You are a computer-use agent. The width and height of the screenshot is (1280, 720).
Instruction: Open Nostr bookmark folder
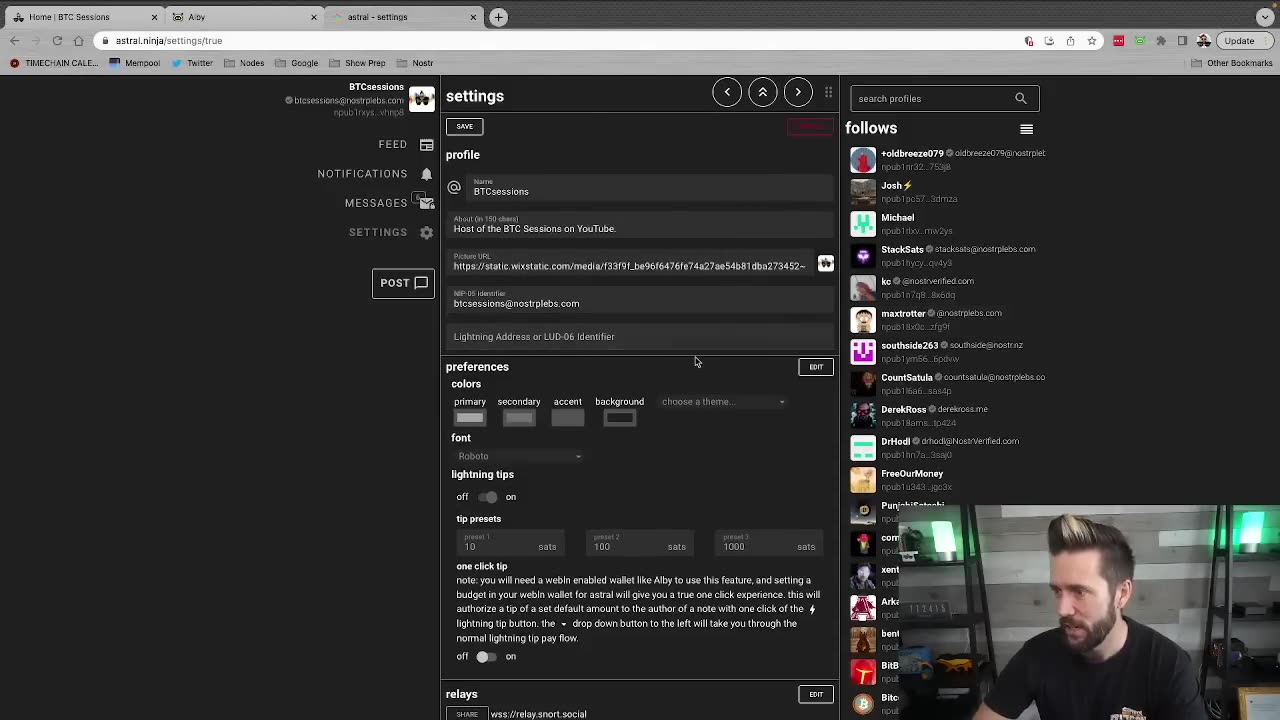[x=416, y=63]
